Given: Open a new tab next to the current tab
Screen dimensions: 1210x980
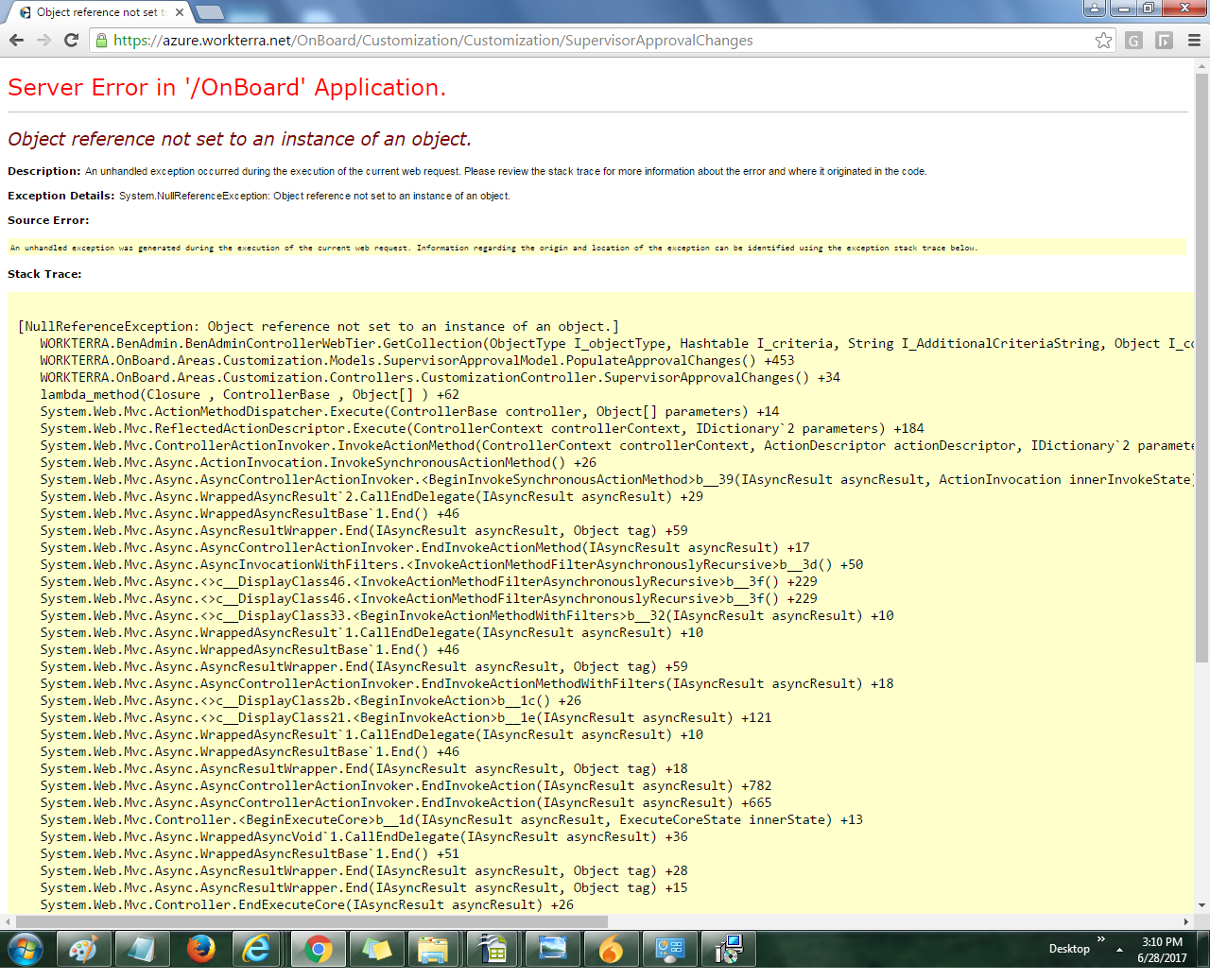Looking at the screenshot, I should tap(209, 12).
